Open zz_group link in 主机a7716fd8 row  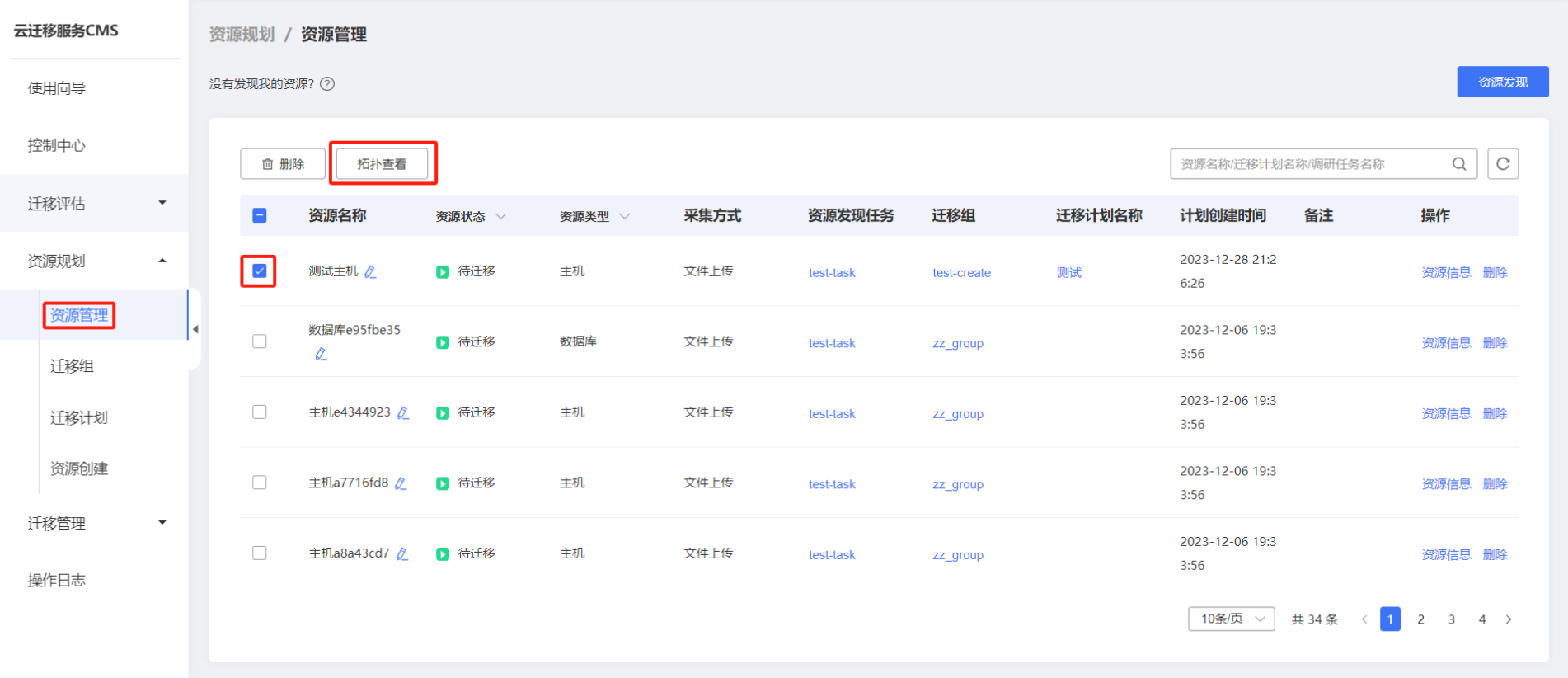coord(958,484)
